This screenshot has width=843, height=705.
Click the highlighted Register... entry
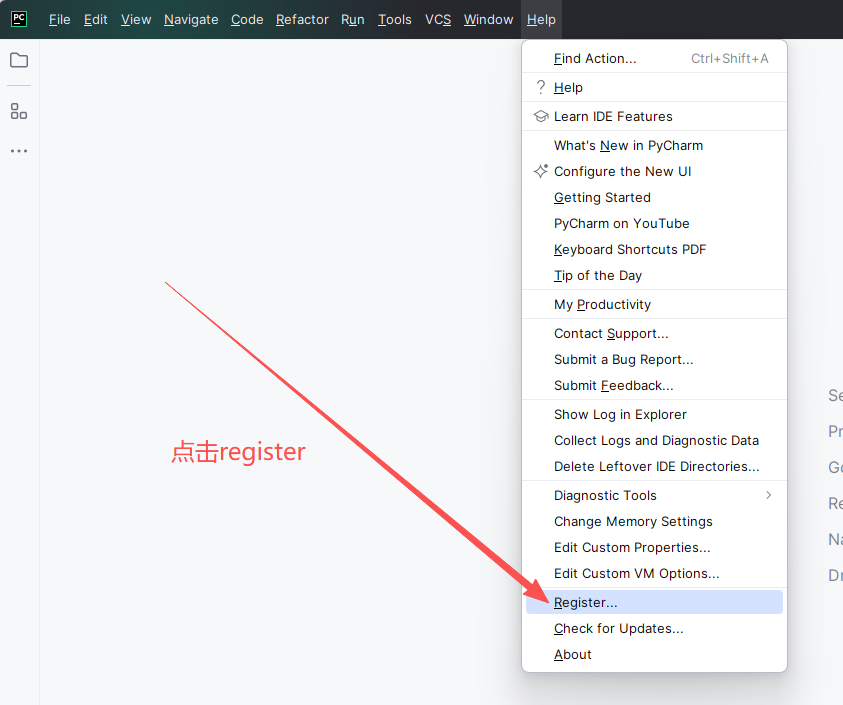tap(654, 602)
